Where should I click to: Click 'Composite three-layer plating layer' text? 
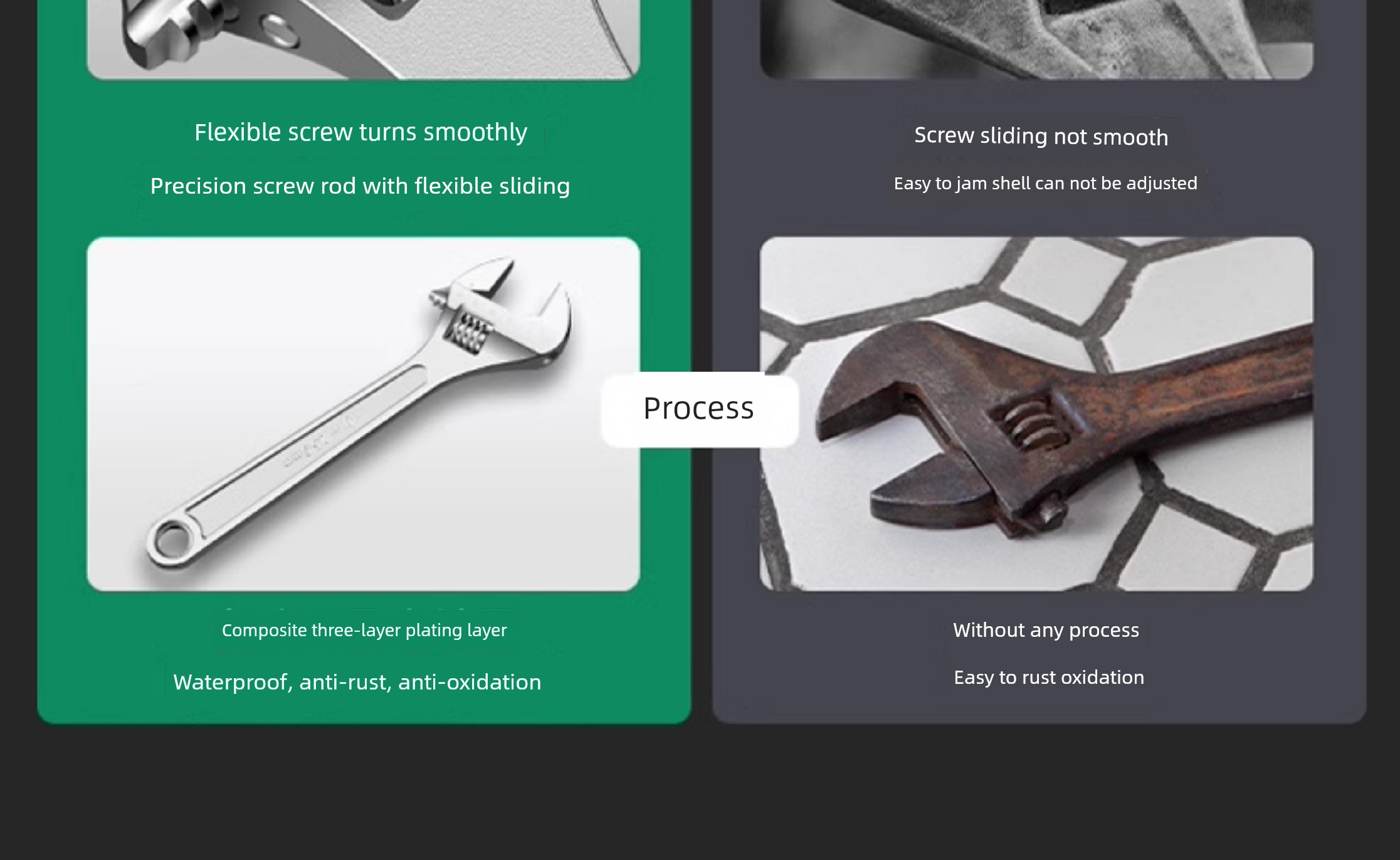(364, 631)
